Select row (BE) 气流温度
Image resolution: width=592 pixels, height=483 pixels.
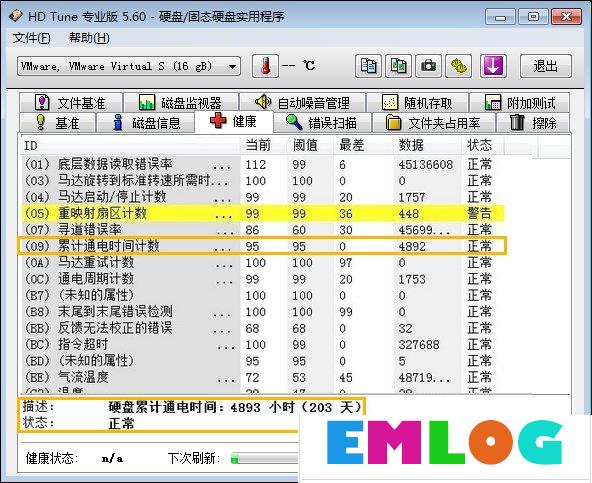pos(262,377)
